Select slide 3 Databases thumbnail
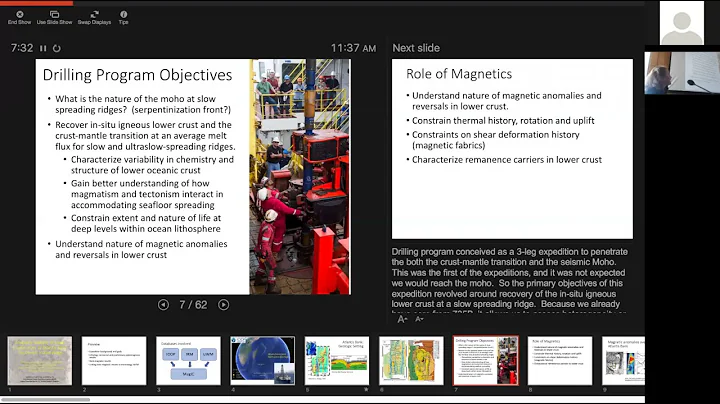This screenshot has height=404, width=720. [x=188, y=361]
